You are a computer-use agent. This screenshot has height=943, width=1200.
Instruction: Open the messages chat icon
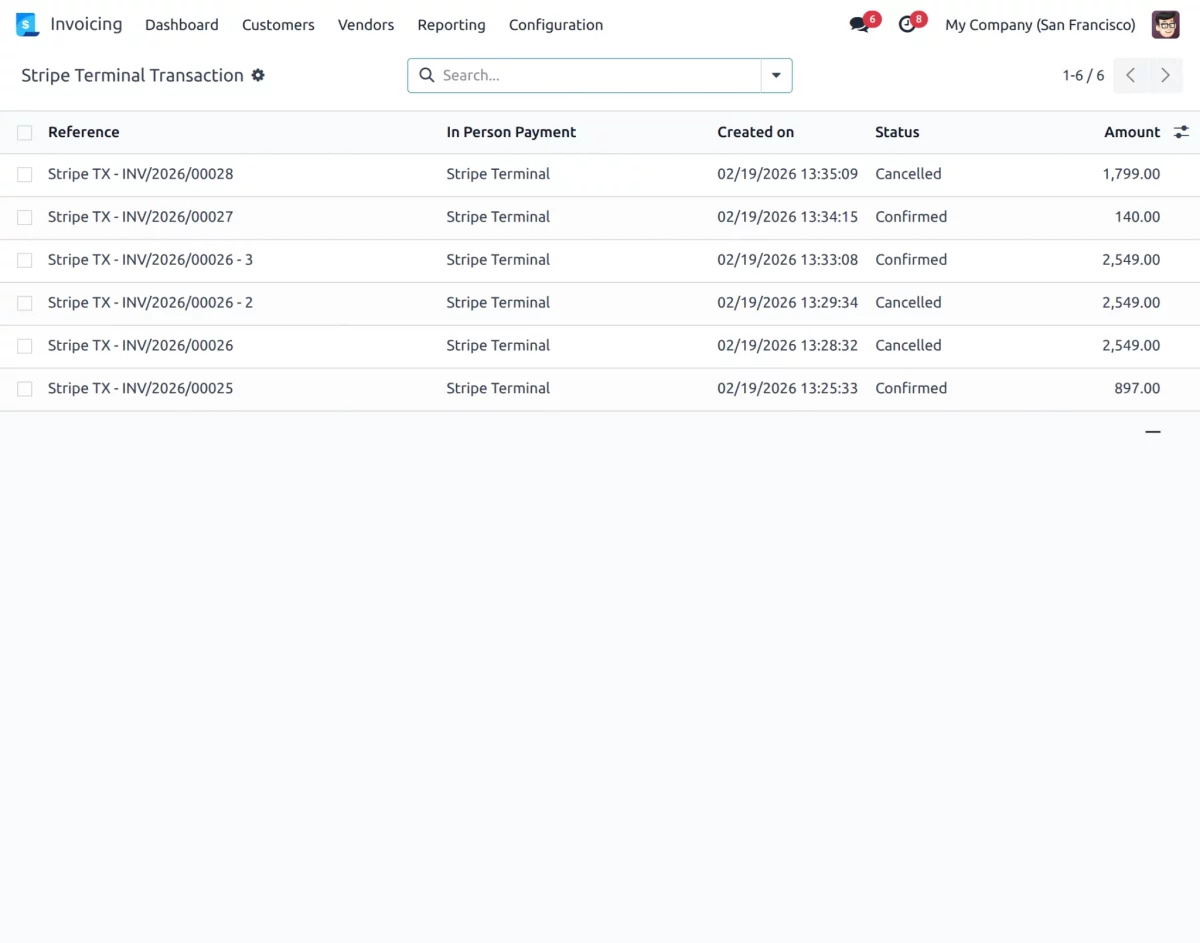coord(859,25)
